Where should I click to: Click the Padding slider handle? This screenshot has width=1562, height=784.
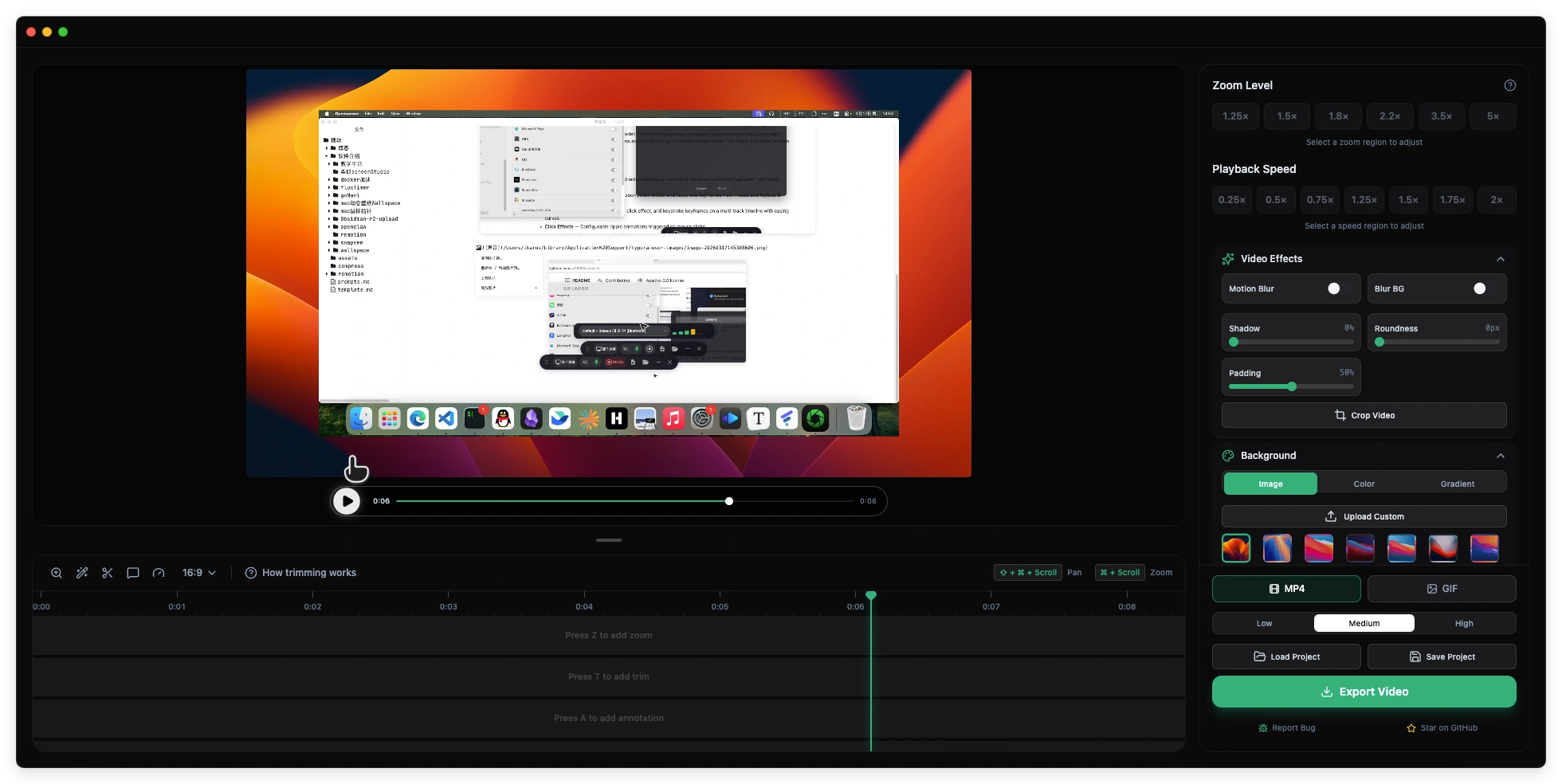coord(1291,386)
